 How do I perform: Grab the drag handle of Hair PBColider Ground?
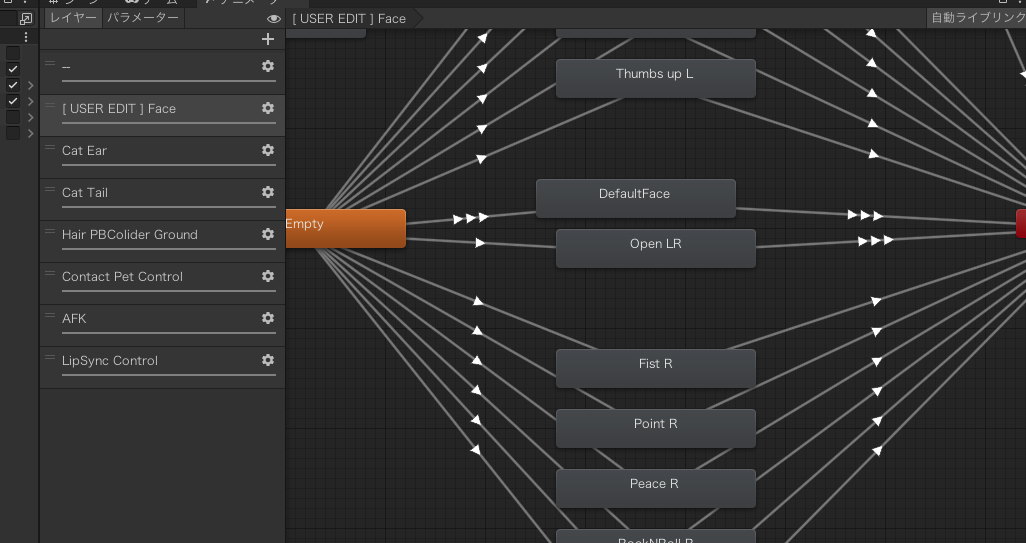[50, 231]
